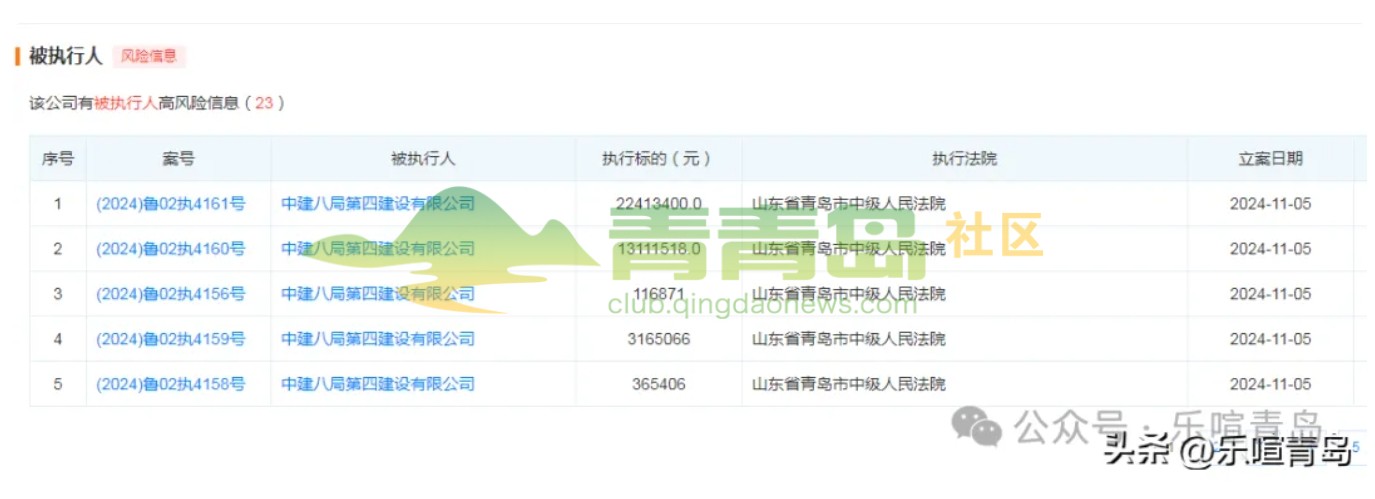1375x499 pixels.
Task: Select amount cell 365406
Action: 658,384
